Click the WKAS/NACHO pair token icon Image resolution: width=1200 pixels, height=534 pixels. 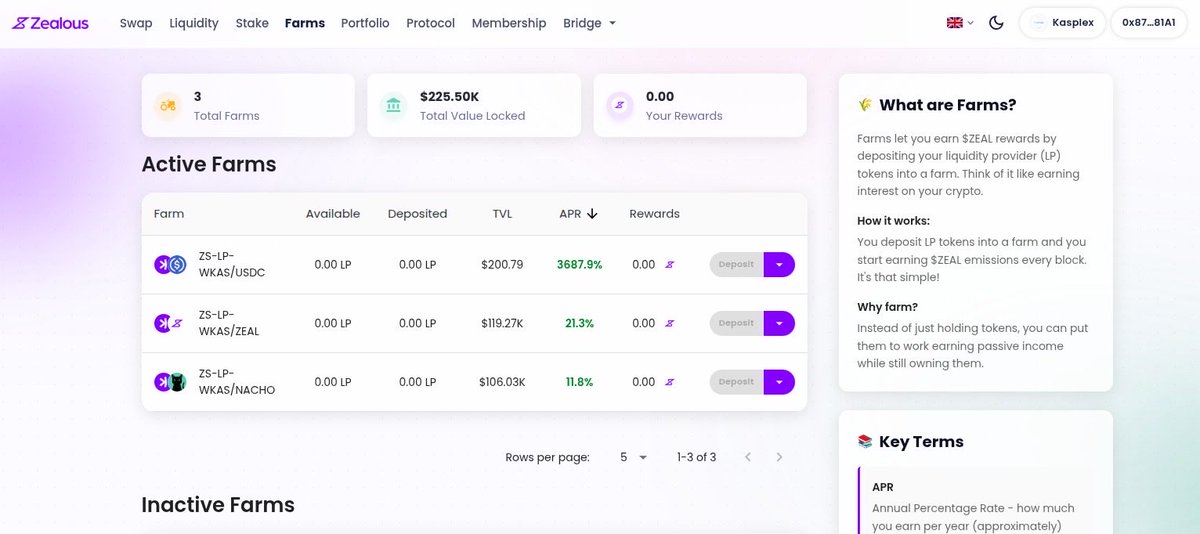click(x=170, y=382)
